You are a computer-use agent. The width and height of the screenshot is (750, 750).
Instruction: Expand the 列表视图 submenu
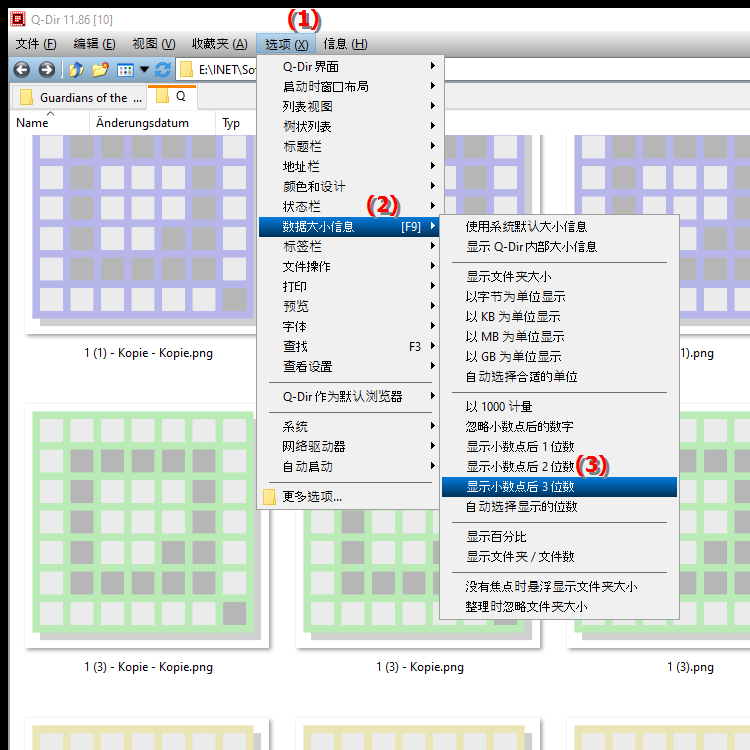(350, 106)
